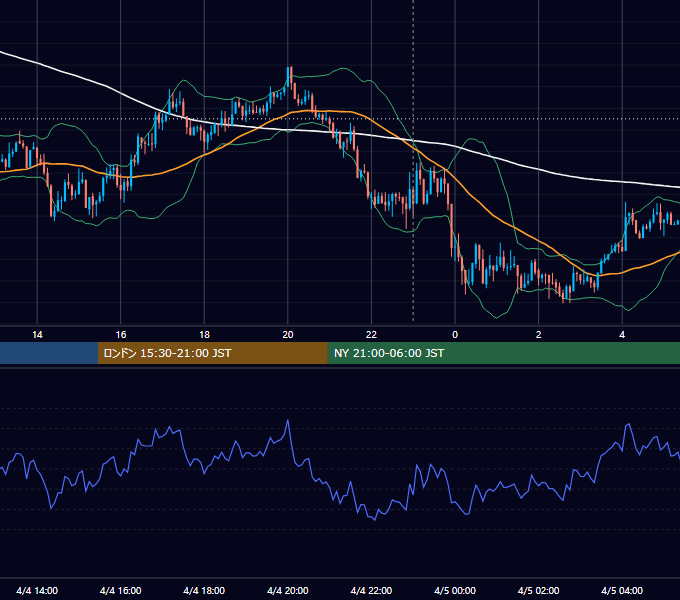Click the NY 21:00-06:00 JST session bar
Image resolution: width=680 pixels, height=600 pixels.
[503, 353]
